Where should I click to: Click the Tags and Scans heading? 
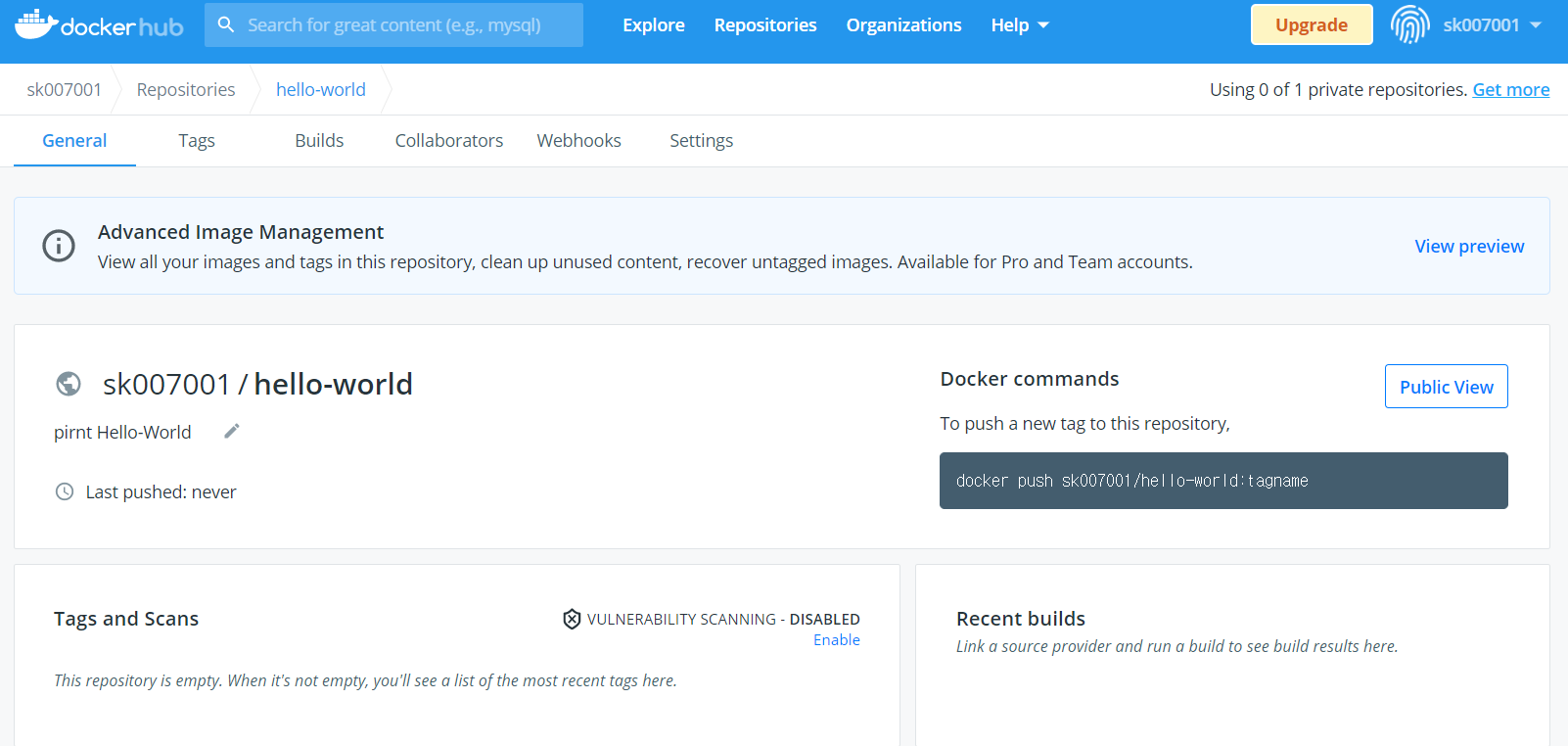click(126, 619)
